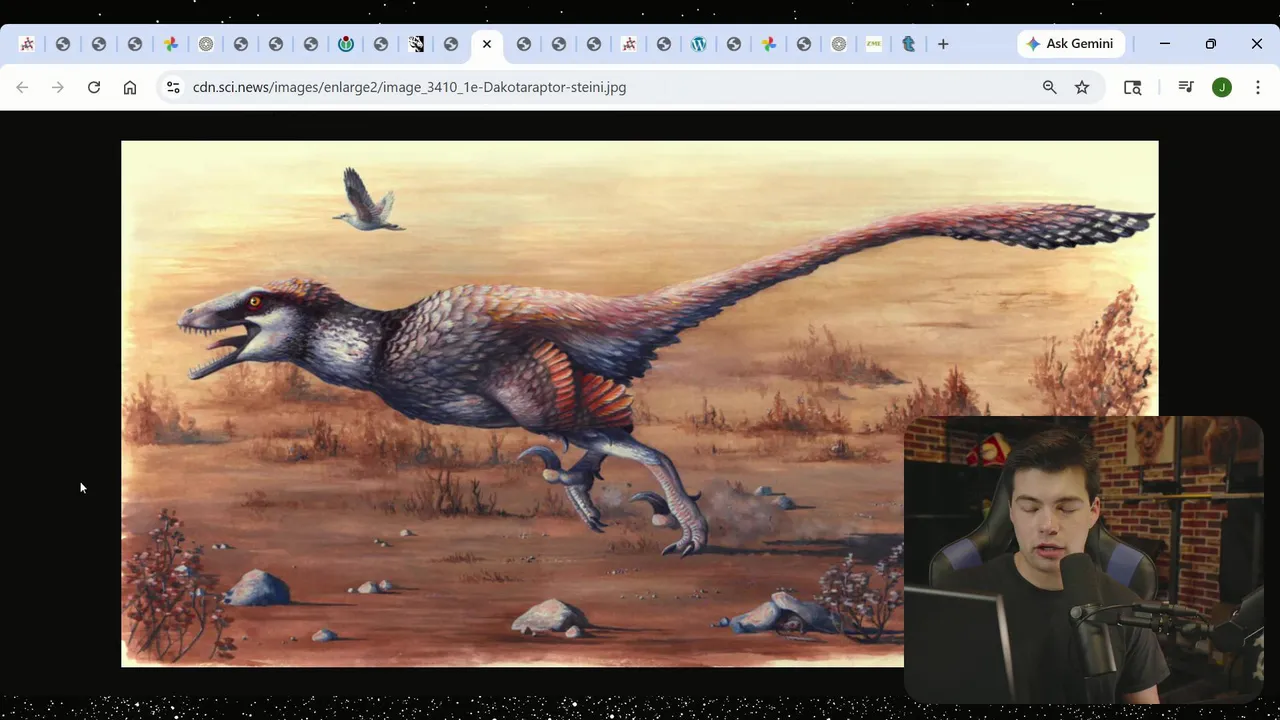Switch to the blue dinosaur icon tab
Screen dimensions: 1280x720
coord(909,44)
